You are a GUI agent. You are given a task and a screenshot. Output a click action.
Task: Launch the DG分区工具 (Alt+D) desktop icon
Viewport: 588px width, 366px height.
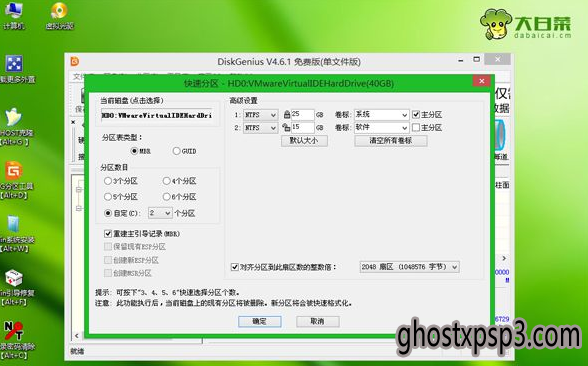tap(15, 180)
